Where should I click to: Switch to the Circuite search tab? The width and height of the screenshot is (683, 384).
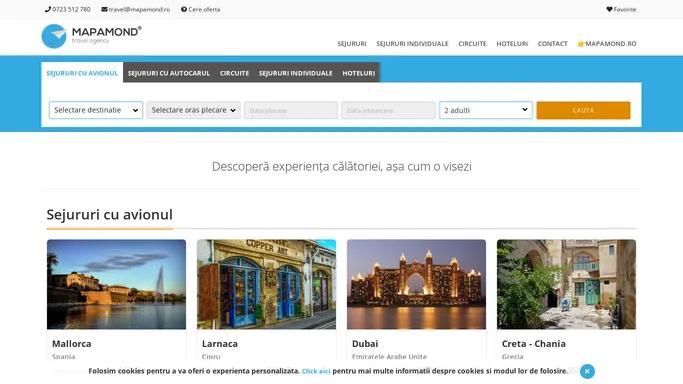234,73
